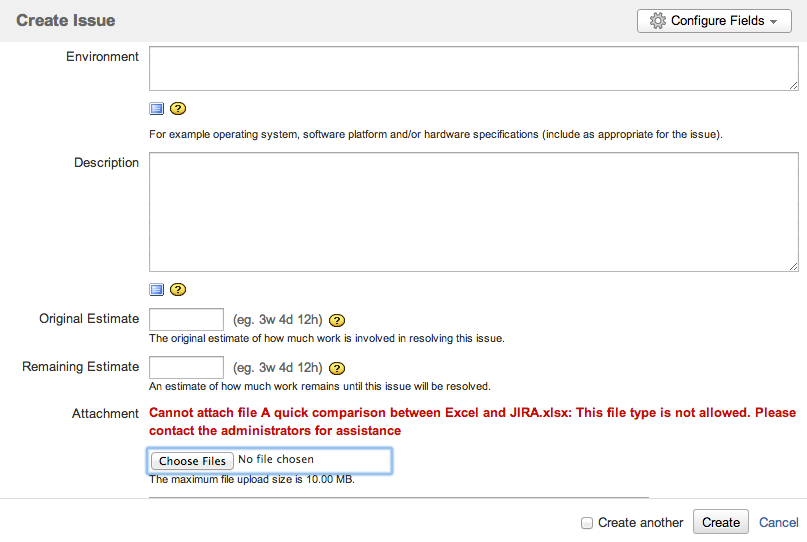Image resolution: width=807 pixels, height=542 pixels.
Task: Grab the Environment text area resize handle
Action: 793,85
